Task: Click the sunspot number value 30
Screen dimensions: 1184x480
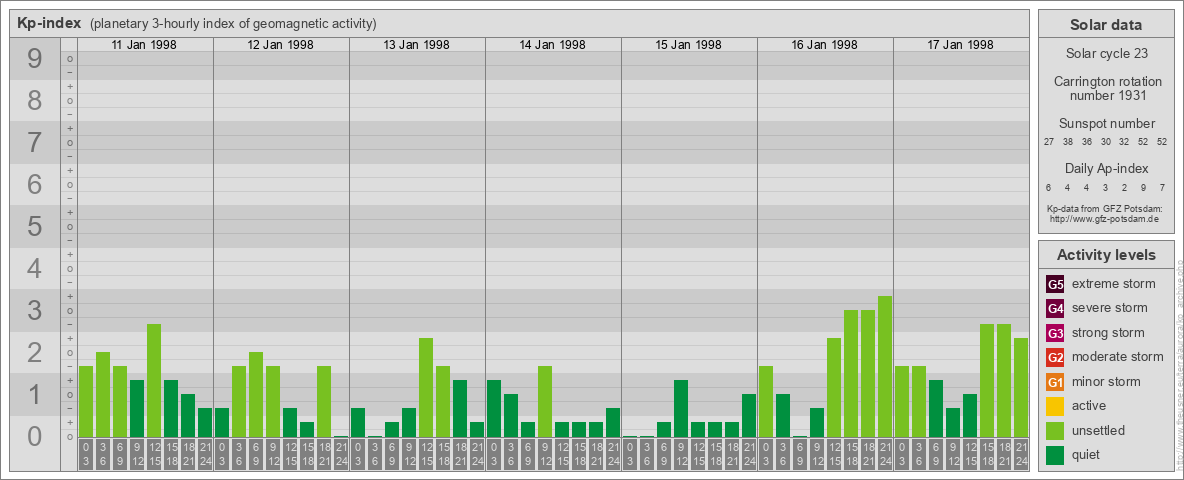Action: [1105, 142]
